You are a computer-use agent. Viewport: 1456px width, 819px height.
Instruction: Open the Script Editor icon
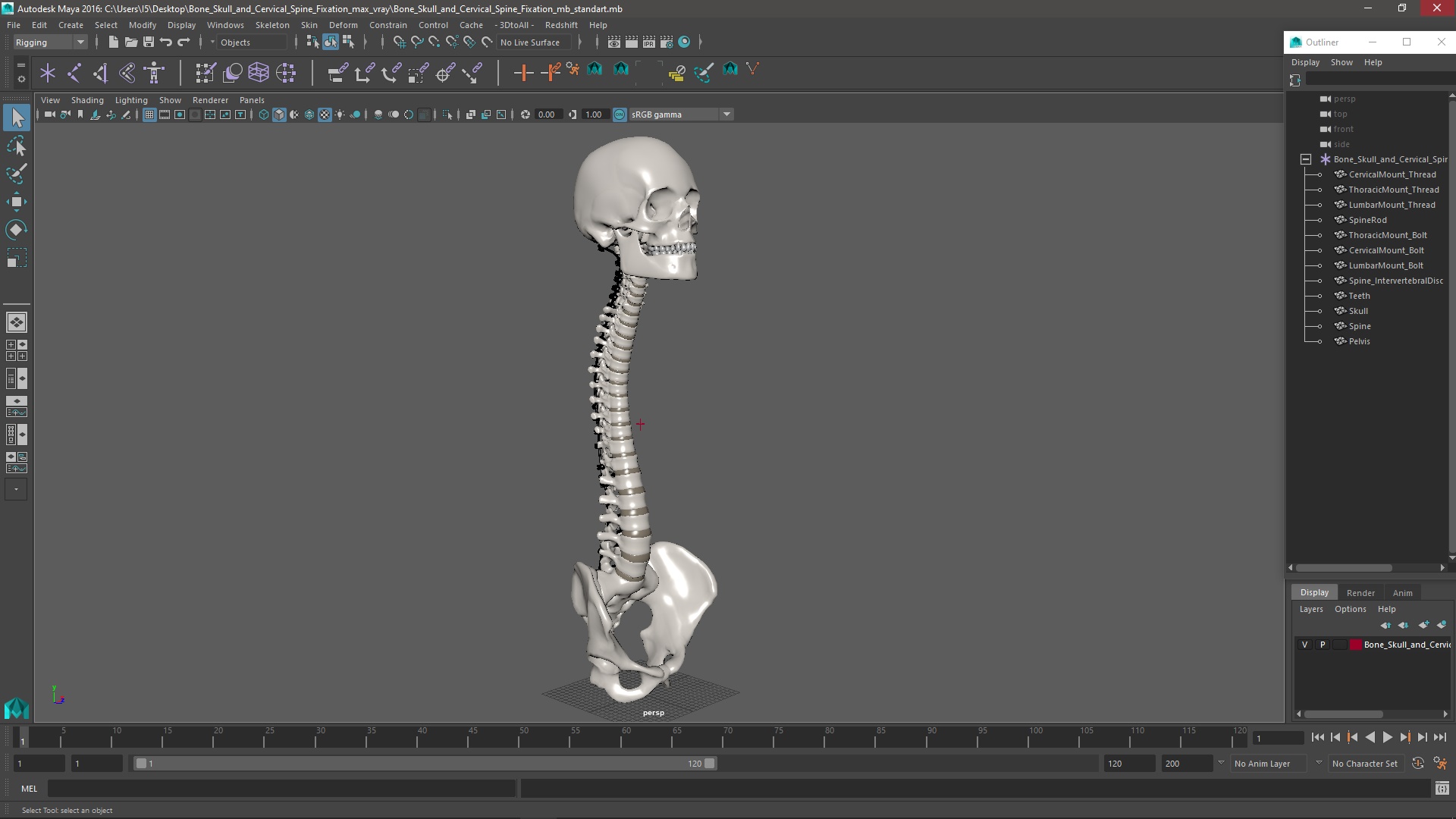coord(1442,789)
